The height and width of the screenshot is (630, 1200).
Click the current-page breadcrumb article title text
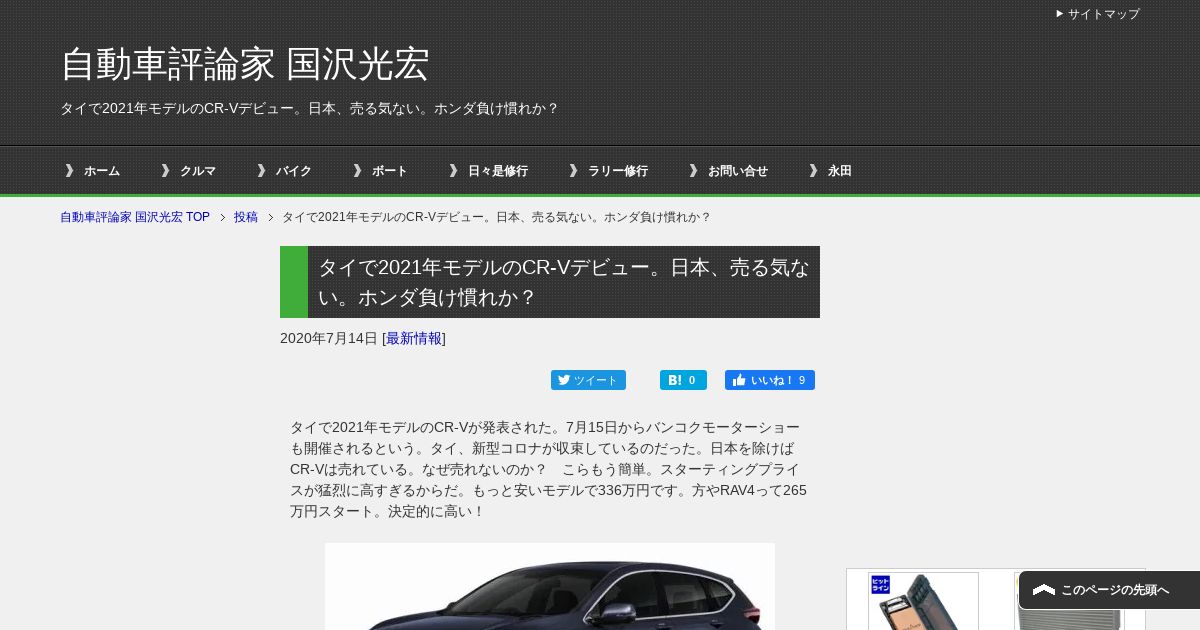[x=496, y=217]
